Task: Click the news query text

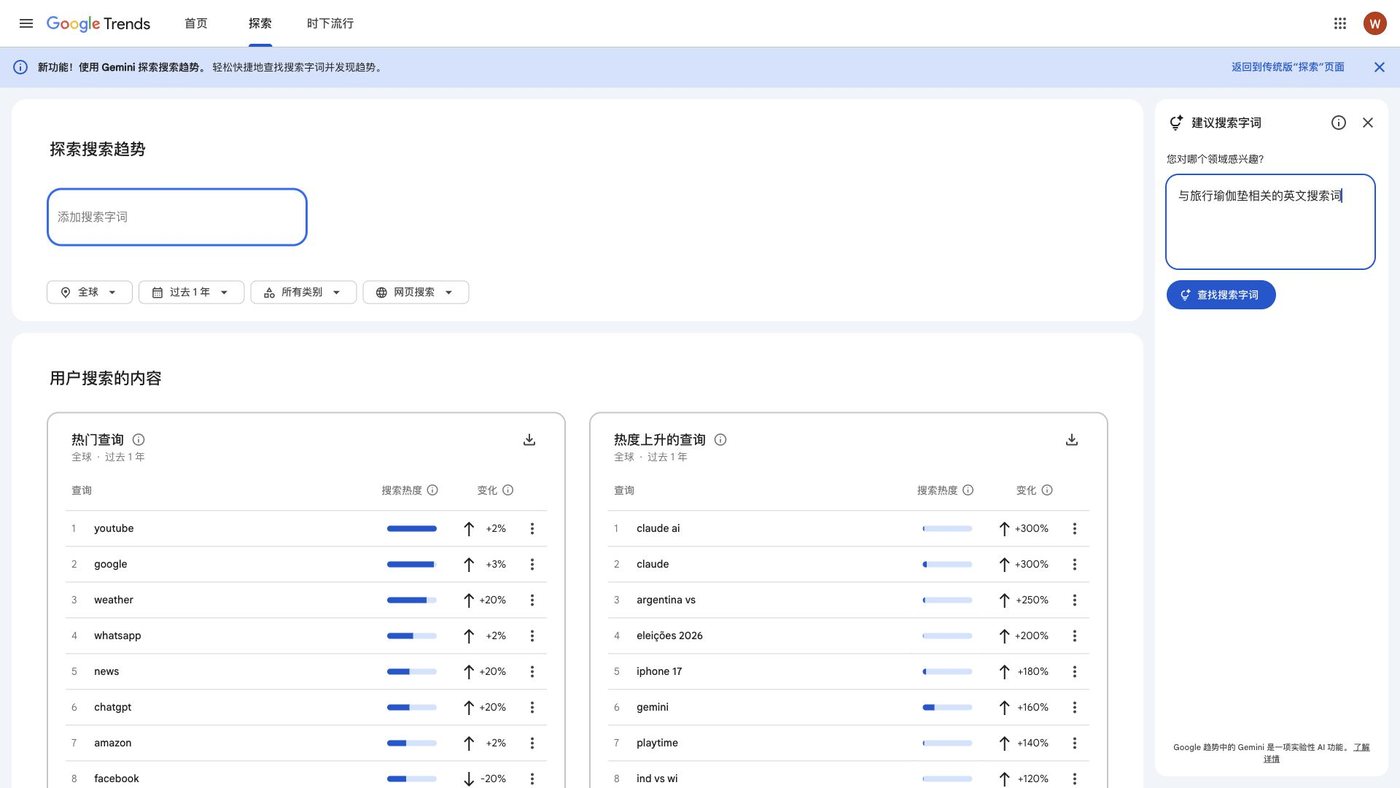Action: [x=106, y=671]
